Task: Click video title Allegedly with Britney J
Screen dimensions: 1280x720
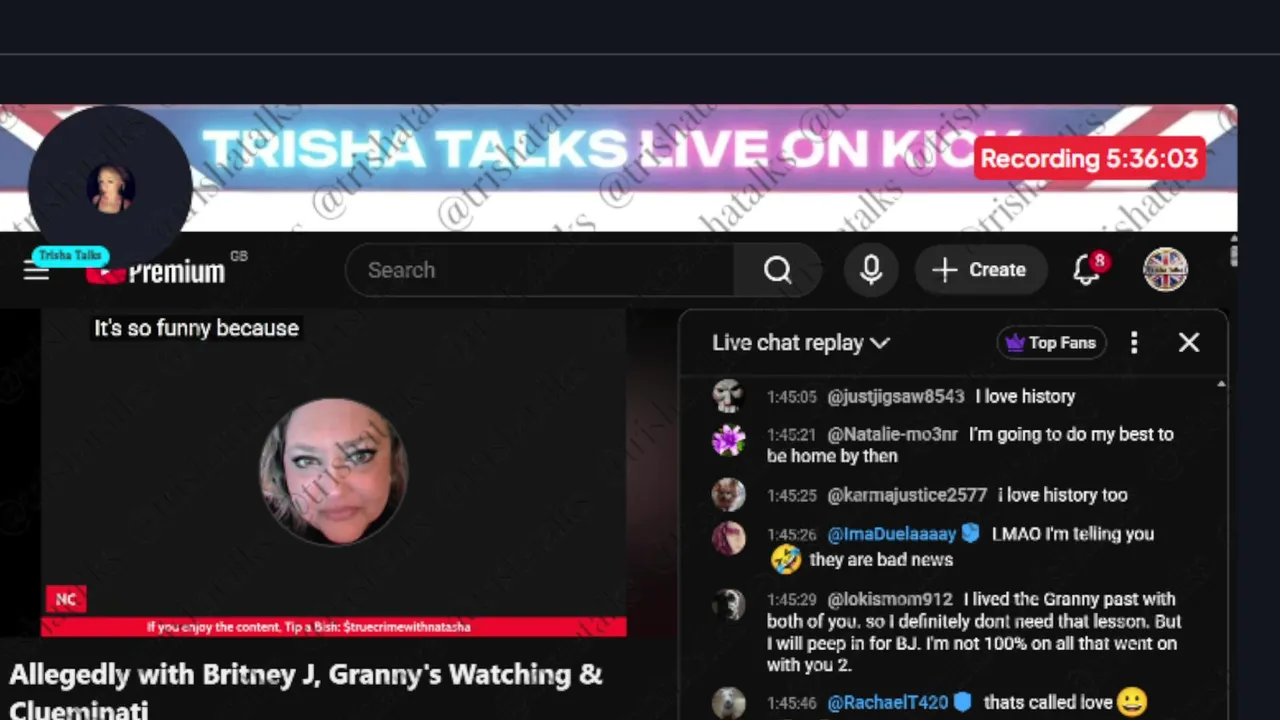Action: pos(305,692)
